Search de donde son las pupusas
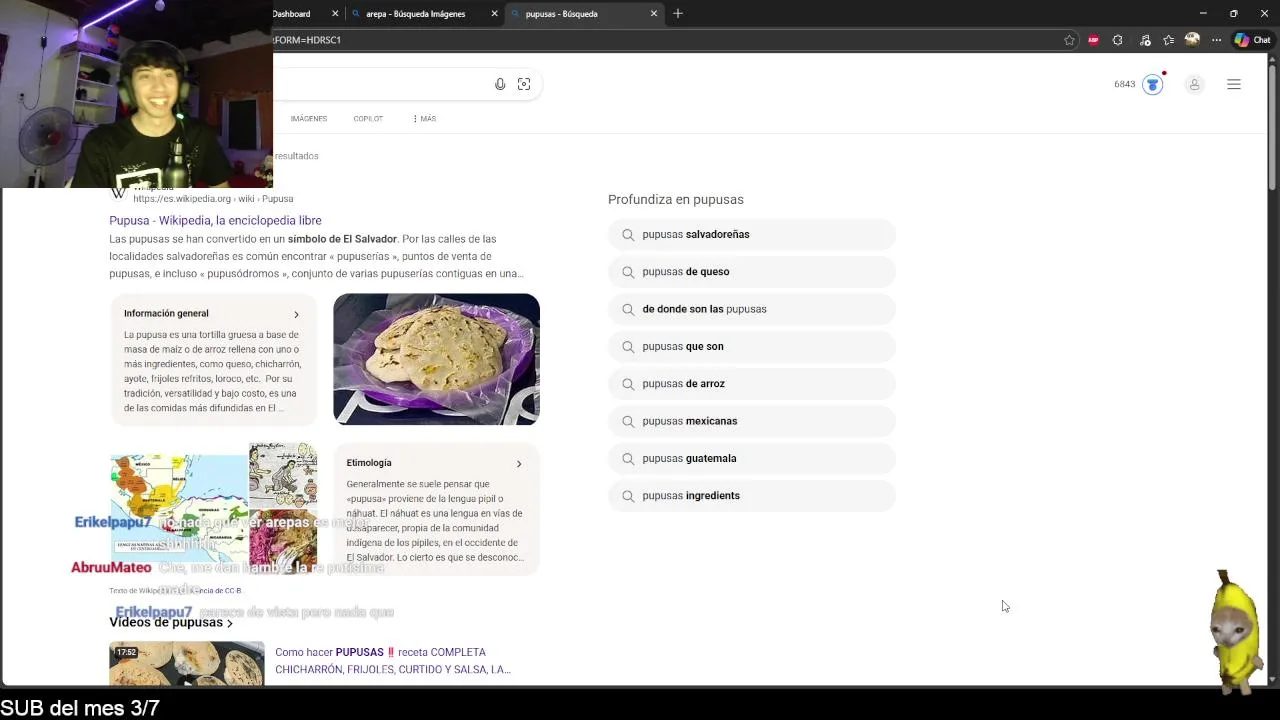 [x=751, y=309]
